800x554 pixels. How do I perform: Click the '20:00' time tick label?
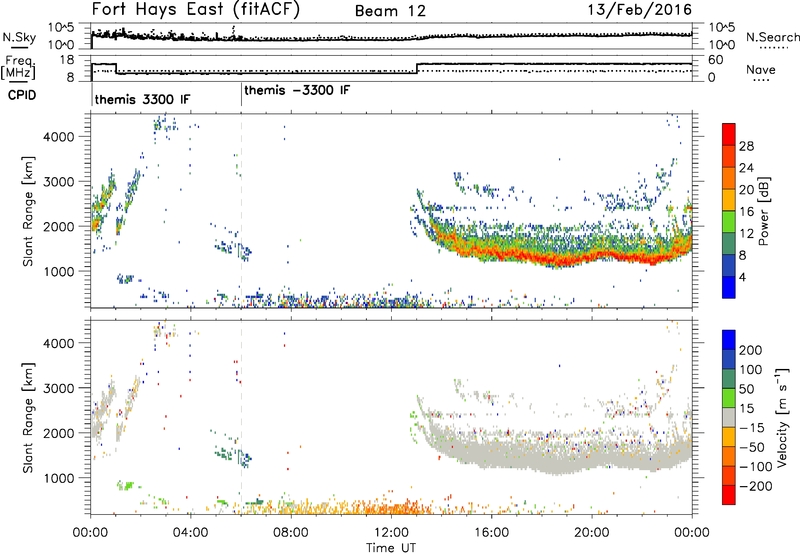click(x=591, y=533)
